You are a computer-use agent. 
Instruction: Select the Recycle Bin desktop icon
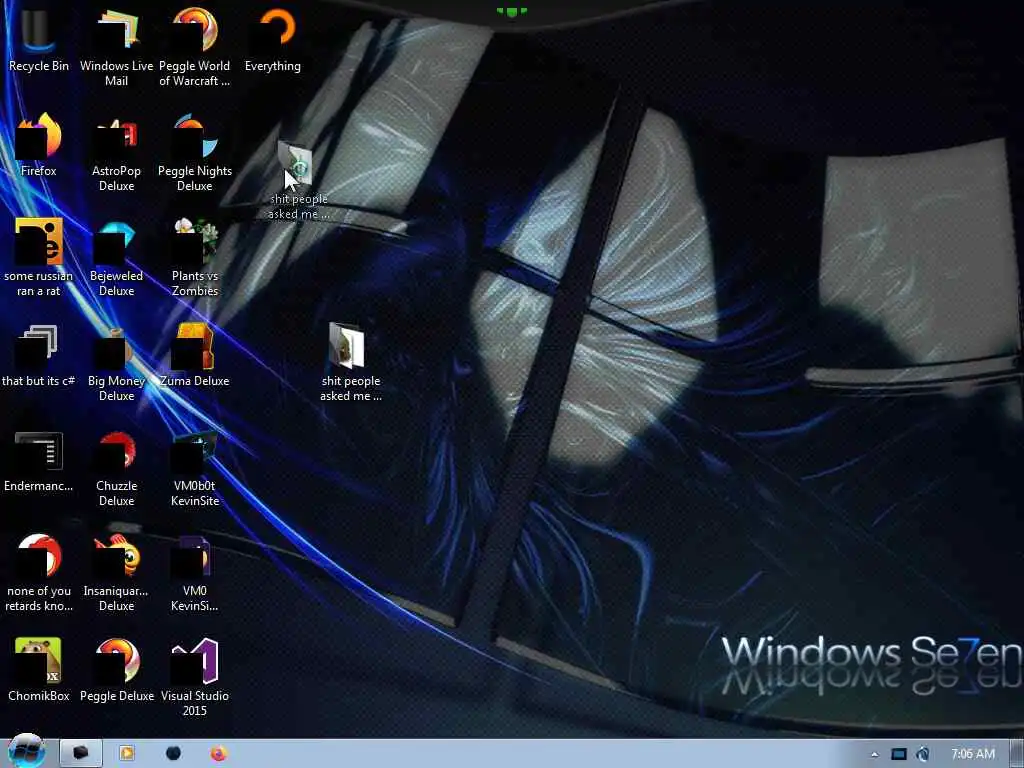[39, 40]
